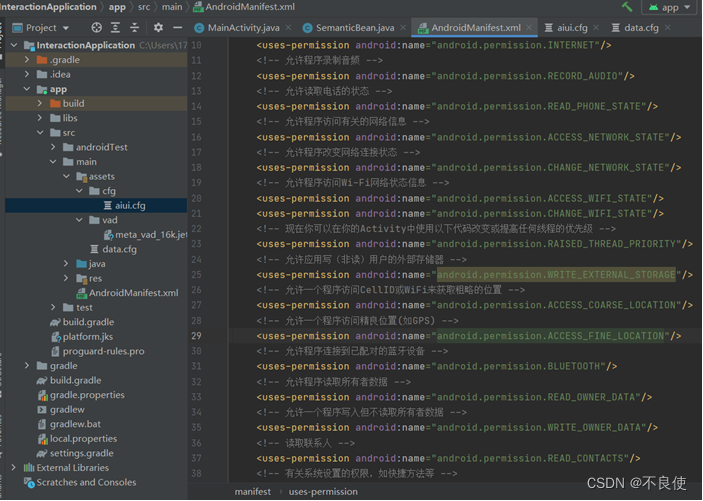The height and width of the screenshot is (501, 703).
Task: Expand the java folder
Action: coord(66,264)
